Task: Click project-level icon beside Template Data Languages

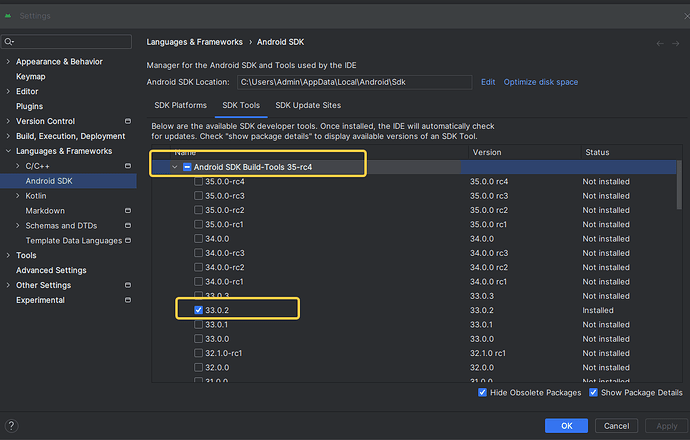Action: (128, 241)
